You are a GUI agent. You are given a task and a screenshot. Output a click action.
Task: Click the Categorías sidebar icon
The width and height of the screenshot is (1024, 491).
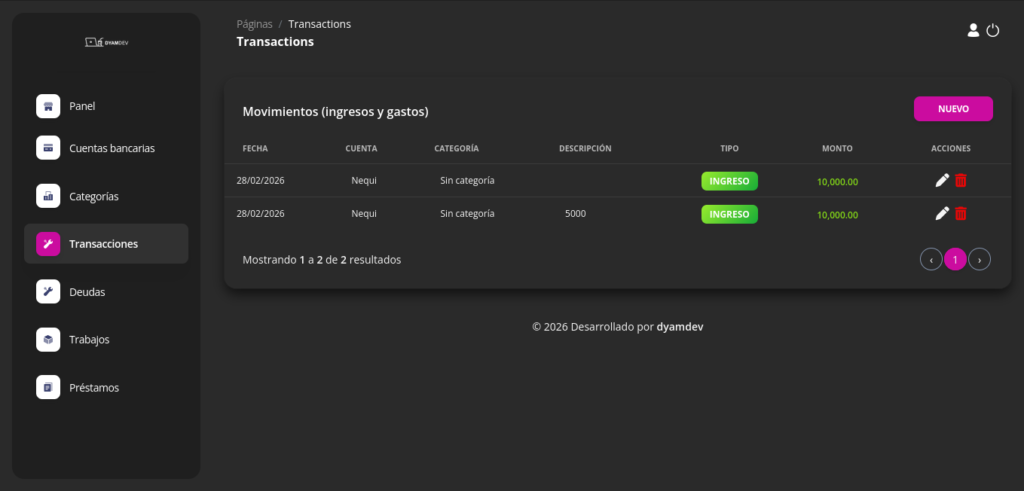(48, 196)
